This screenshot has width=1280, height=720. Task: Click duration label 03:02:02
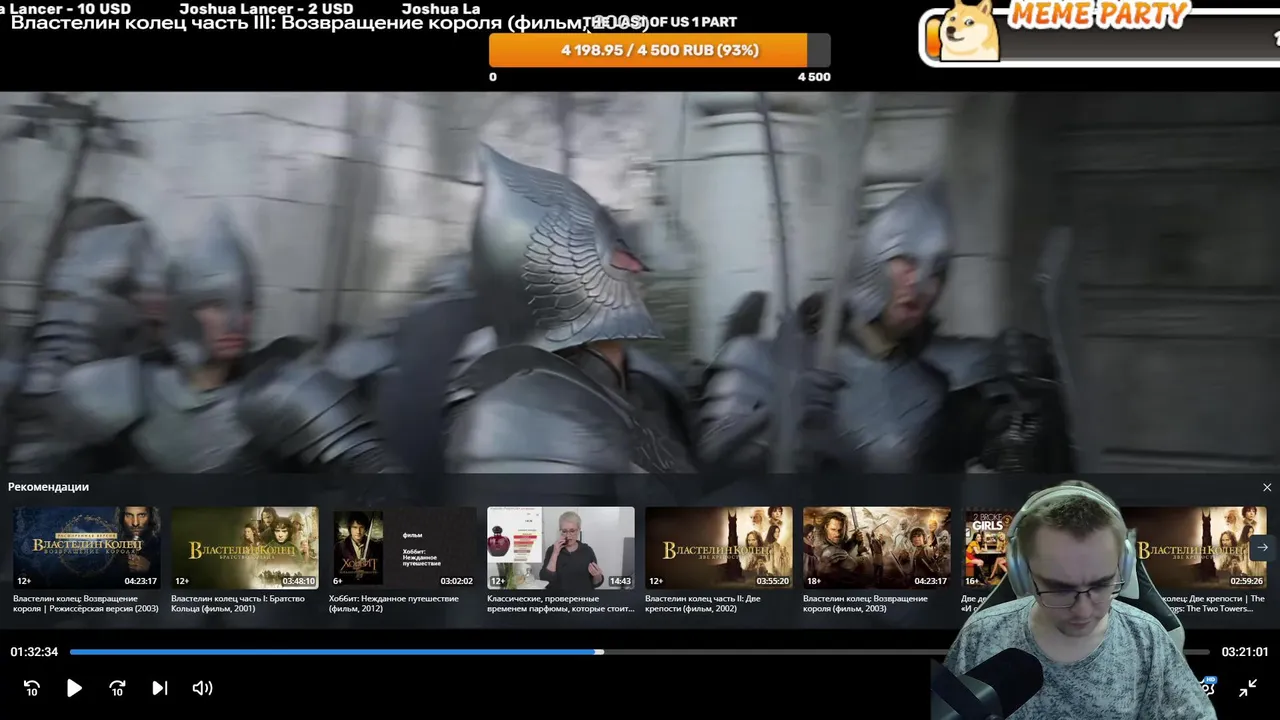pyautogui.click(x=457, y=580)
